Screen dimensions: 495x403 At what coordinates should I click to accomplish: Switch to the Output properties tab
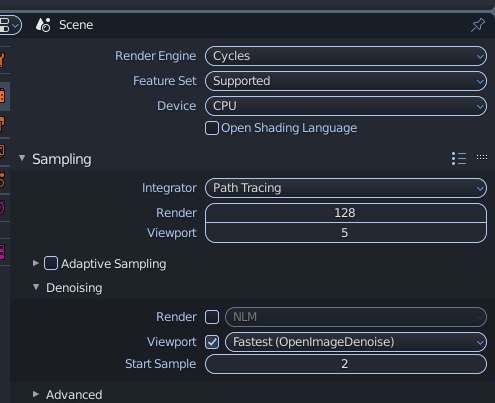(3, 124)
